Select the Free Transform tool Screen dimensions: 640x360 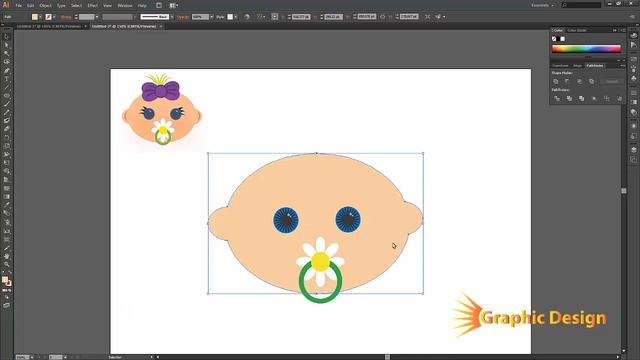coord(7,163)
